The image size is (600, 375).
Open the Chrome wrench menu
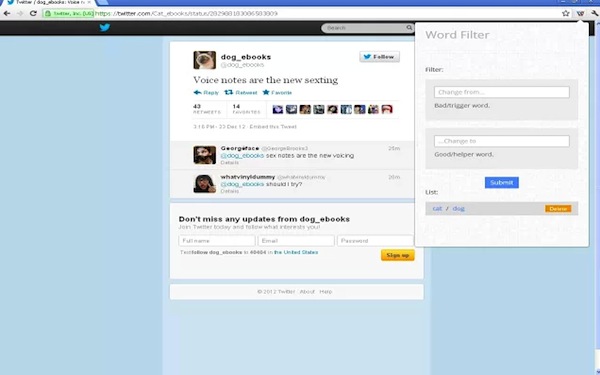pyautogui.click(x=594, y=13)
